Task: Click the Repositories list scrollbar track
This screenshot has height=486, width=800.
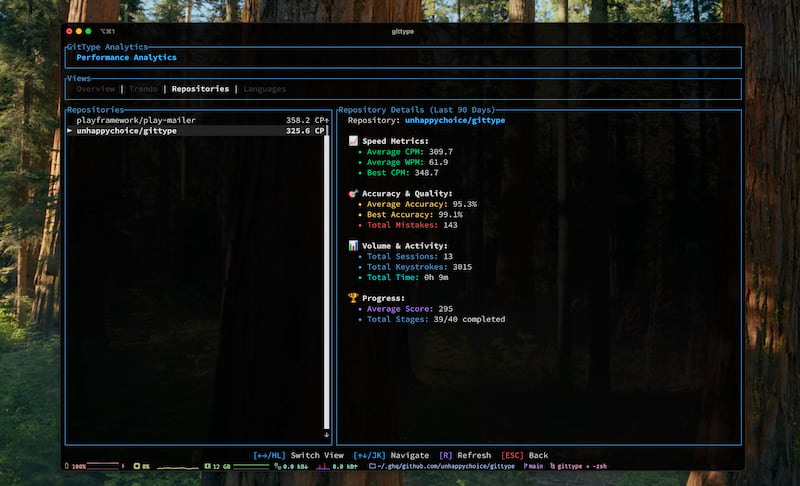Action: 326,280
